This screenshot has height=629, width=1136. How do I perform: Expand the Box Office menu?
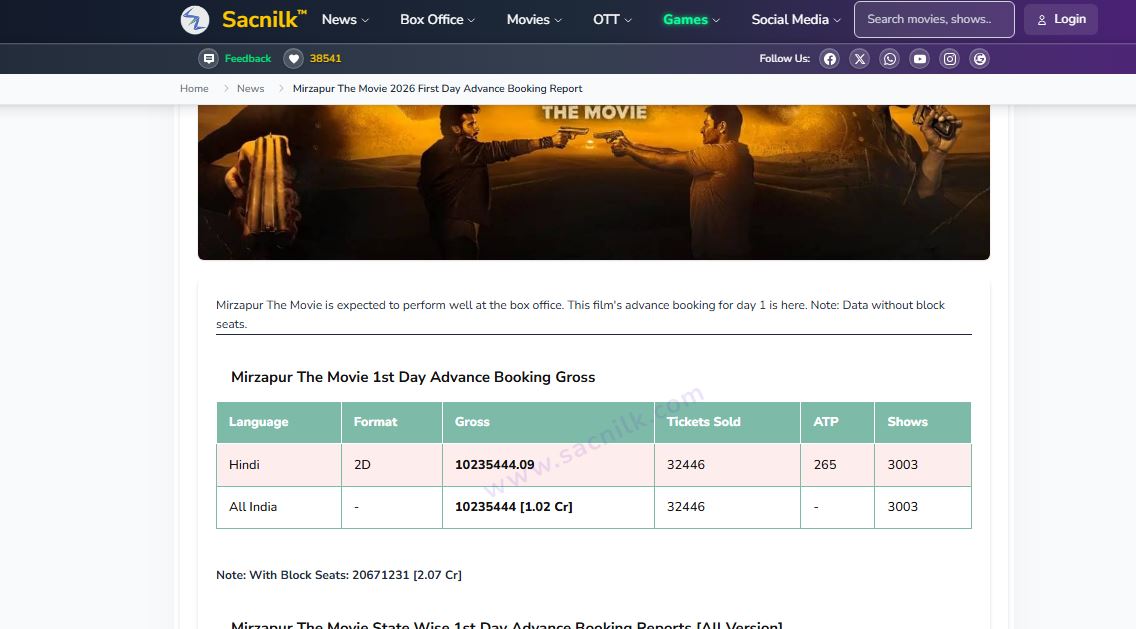[437, 20]
